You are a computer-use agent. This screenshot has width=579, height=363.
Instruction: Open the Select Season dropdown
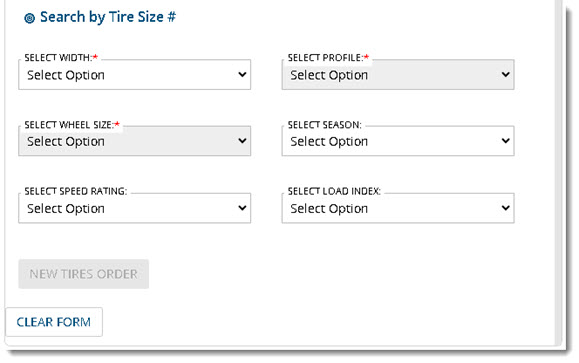(x=398, y=141)
